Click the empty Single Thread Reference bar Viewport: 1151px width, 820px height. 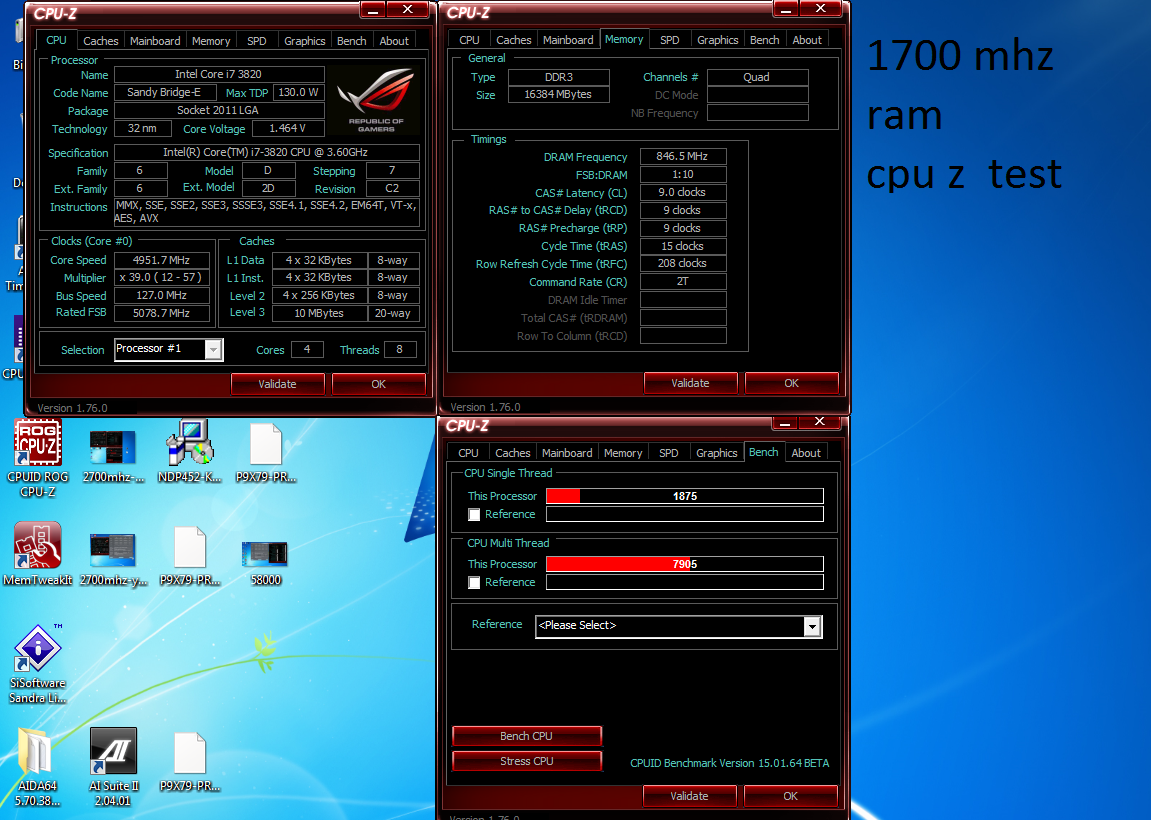pyautogui.click(x=685, y=514)
